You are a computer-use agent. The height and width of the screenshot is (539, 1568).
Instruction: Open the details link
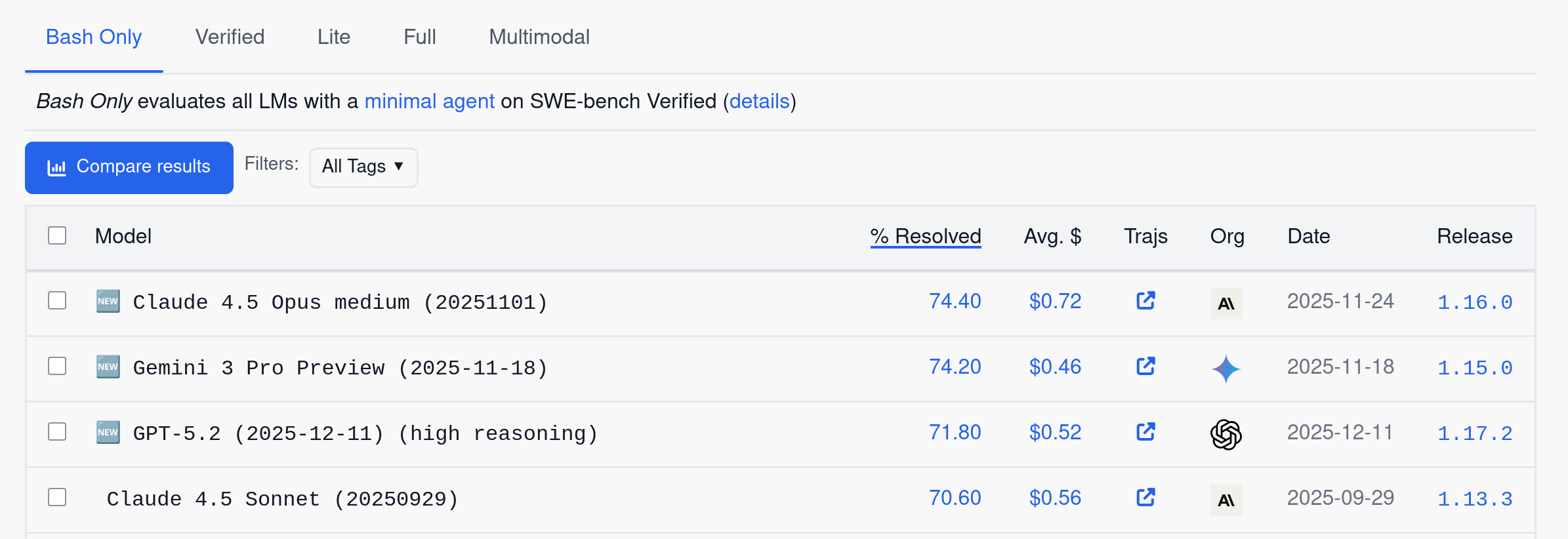pos(759,102)
